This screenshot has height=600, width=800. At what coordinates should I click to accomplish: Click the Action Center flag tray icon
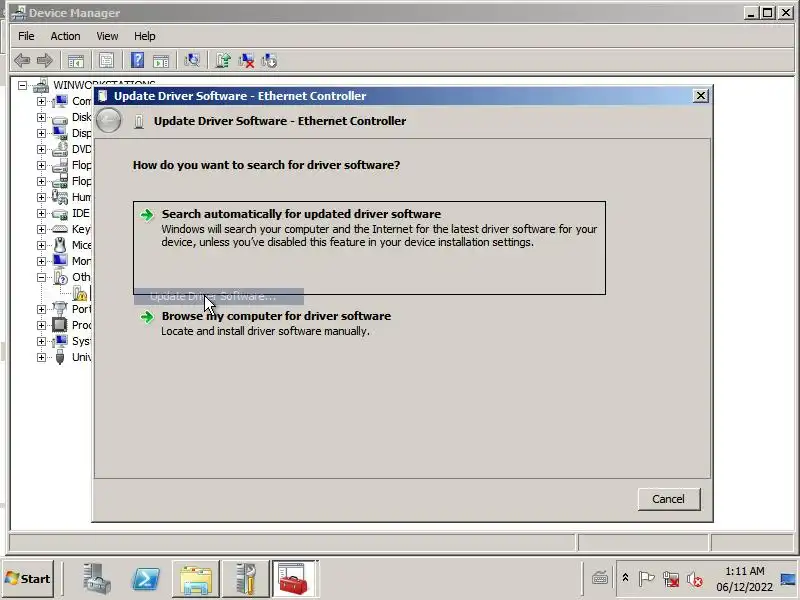tap(646, 579)
